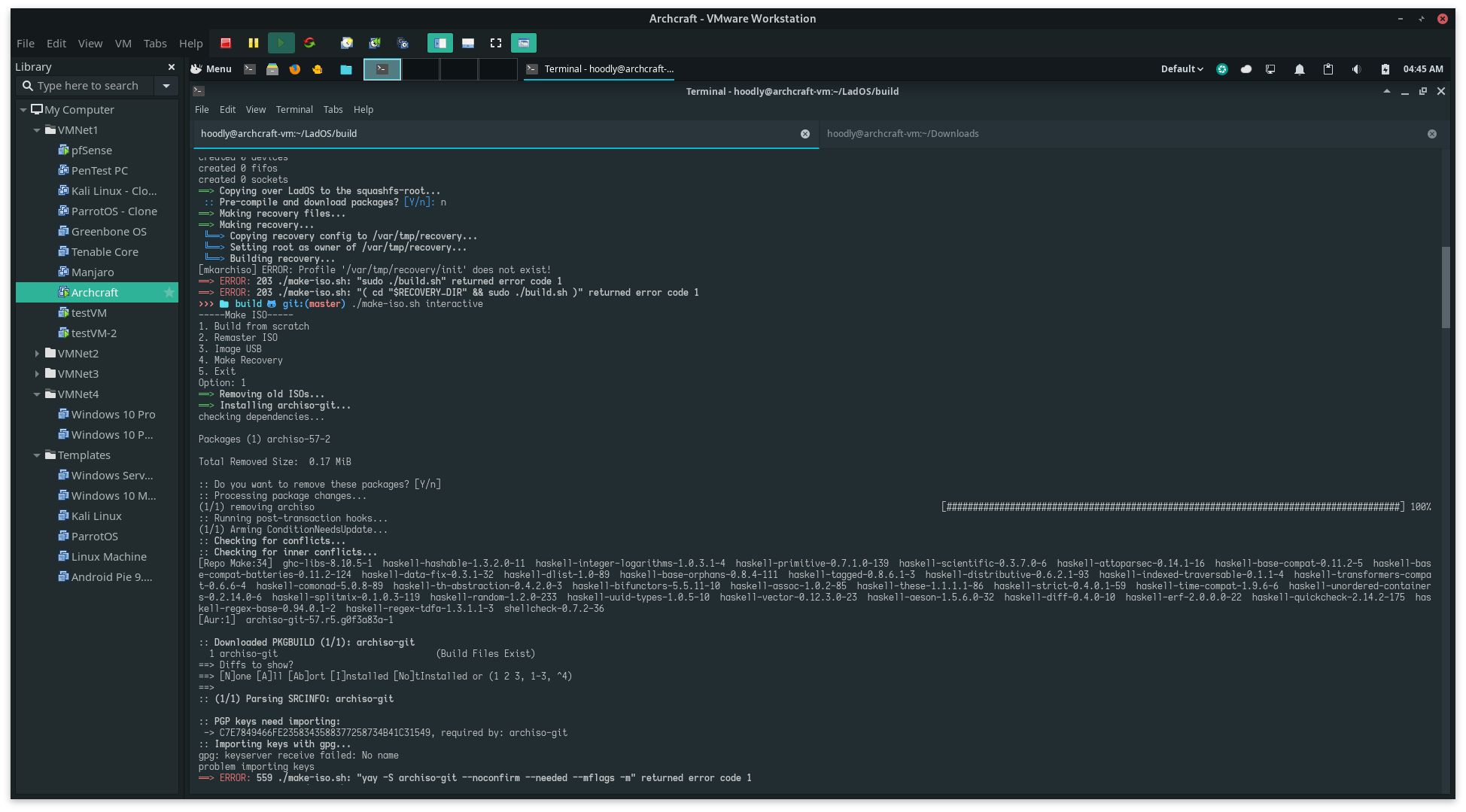Open file manager drawer icon in guest panel
Image resolution: width=1466 pixels, height=812 pixels.
click(x=272, y=68)
